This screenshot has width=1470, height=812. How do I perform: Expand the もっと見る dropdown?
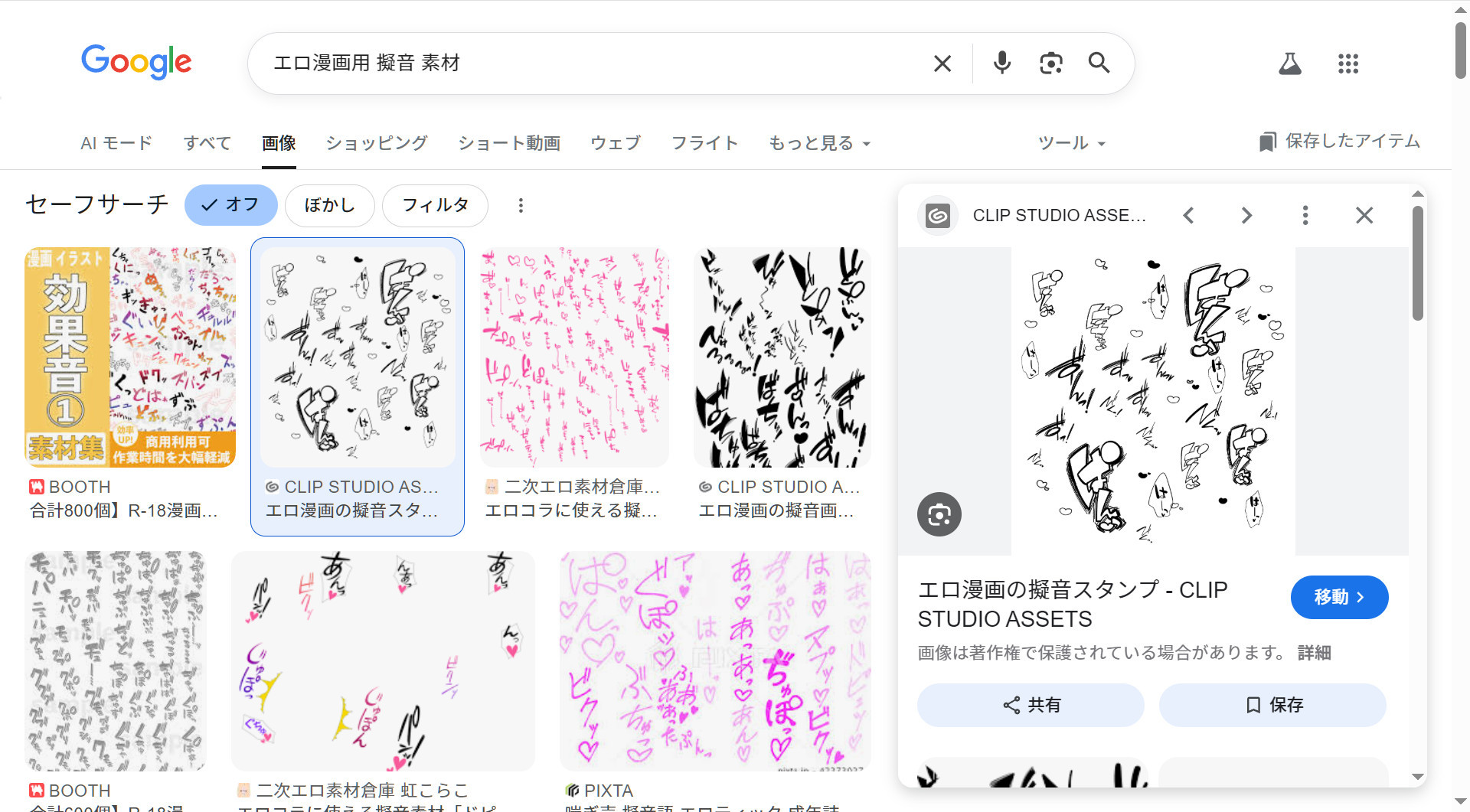(819, 143)
